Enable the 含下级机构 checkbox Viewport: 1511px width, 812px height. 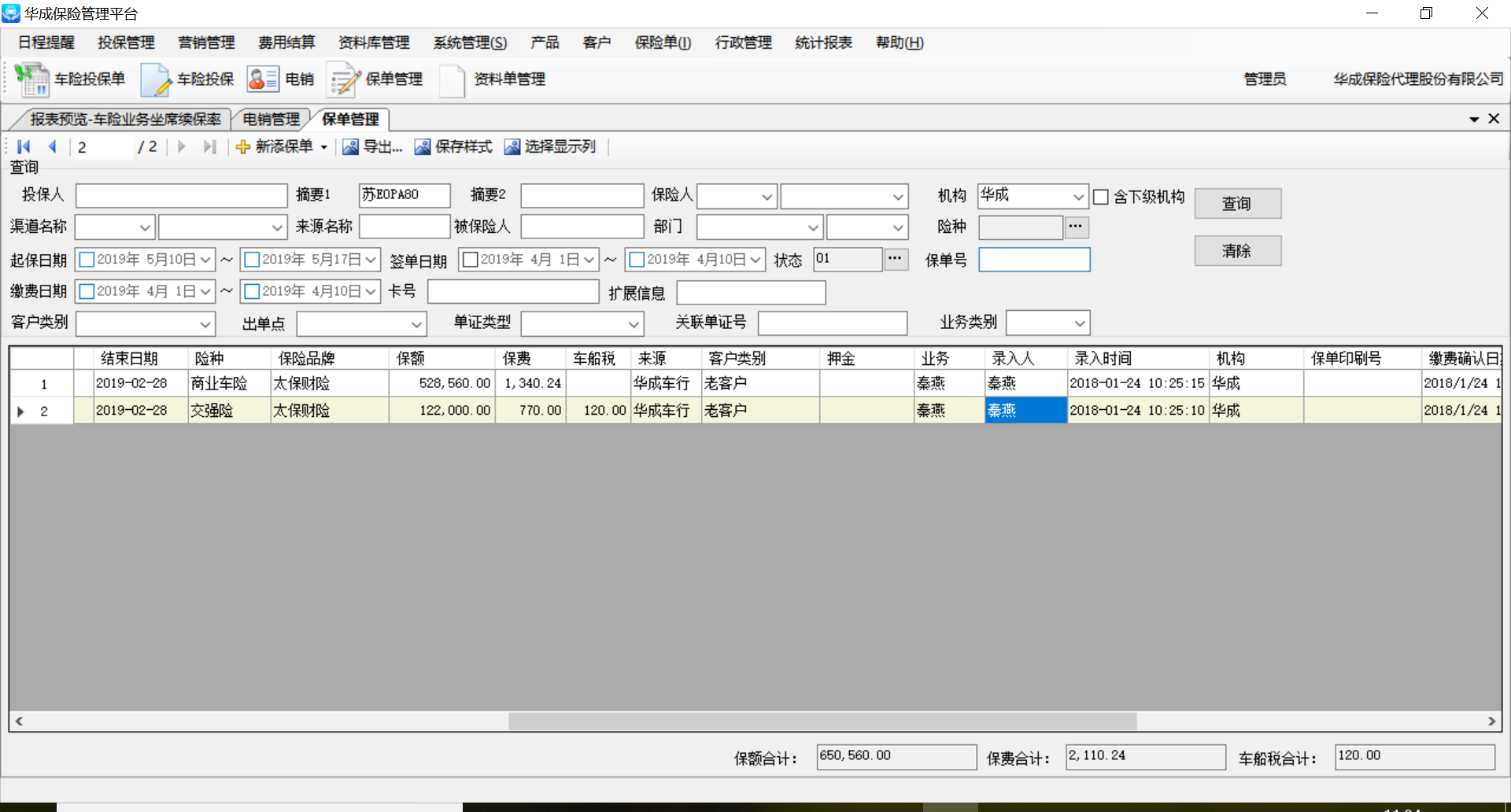point(1101,197)
